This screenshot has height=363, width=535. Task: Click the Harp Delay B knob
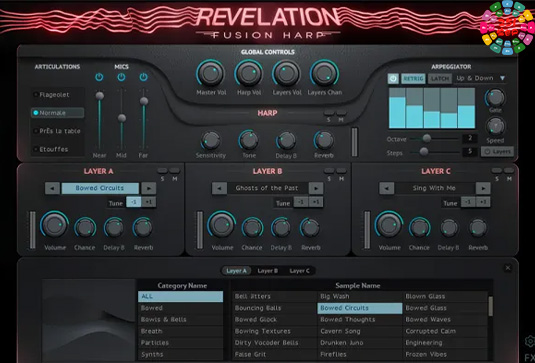tap(286, 140)
